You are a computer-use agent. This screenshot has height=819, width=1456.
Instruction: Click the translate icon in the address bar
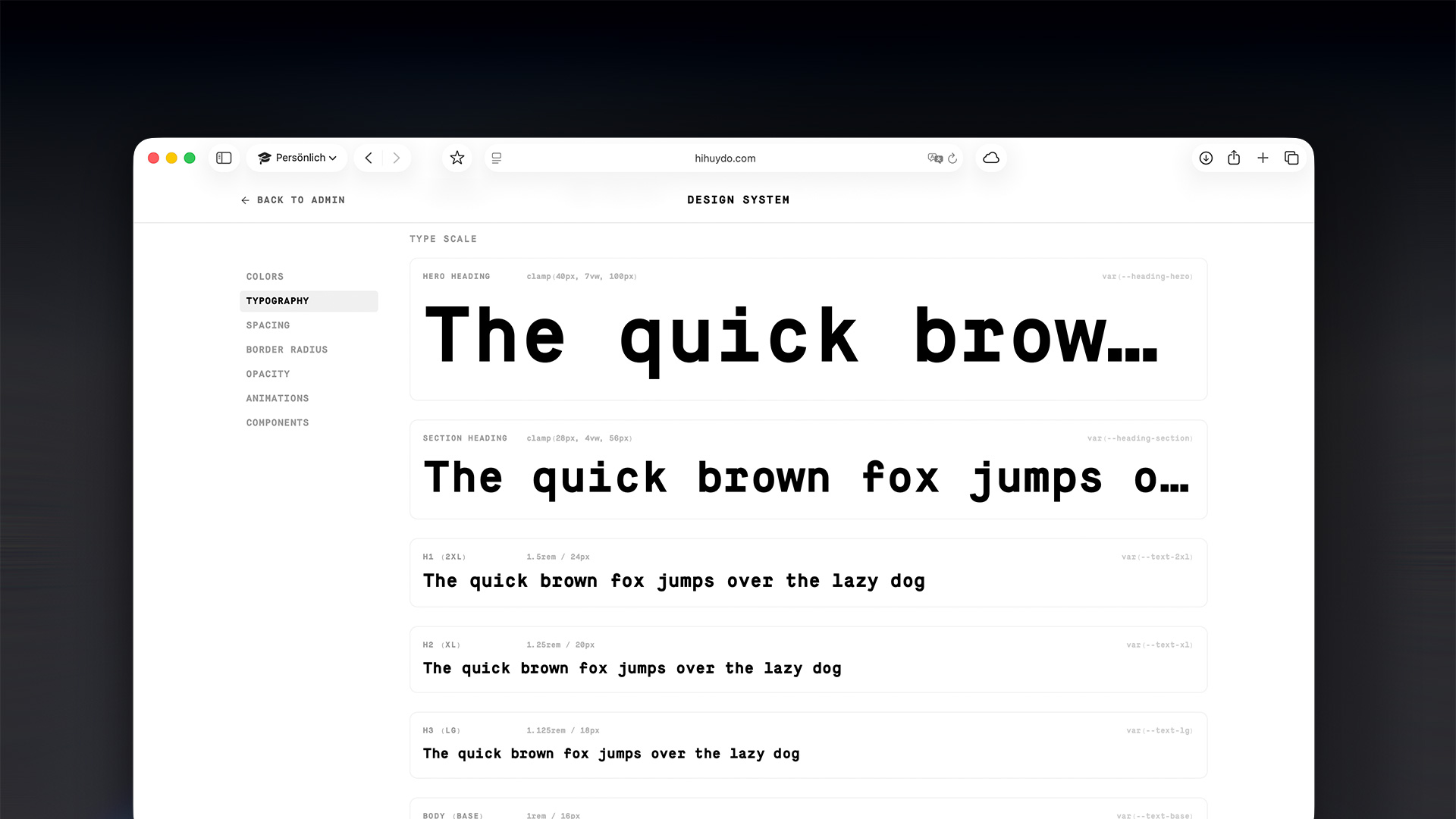[x=936, y=158]
